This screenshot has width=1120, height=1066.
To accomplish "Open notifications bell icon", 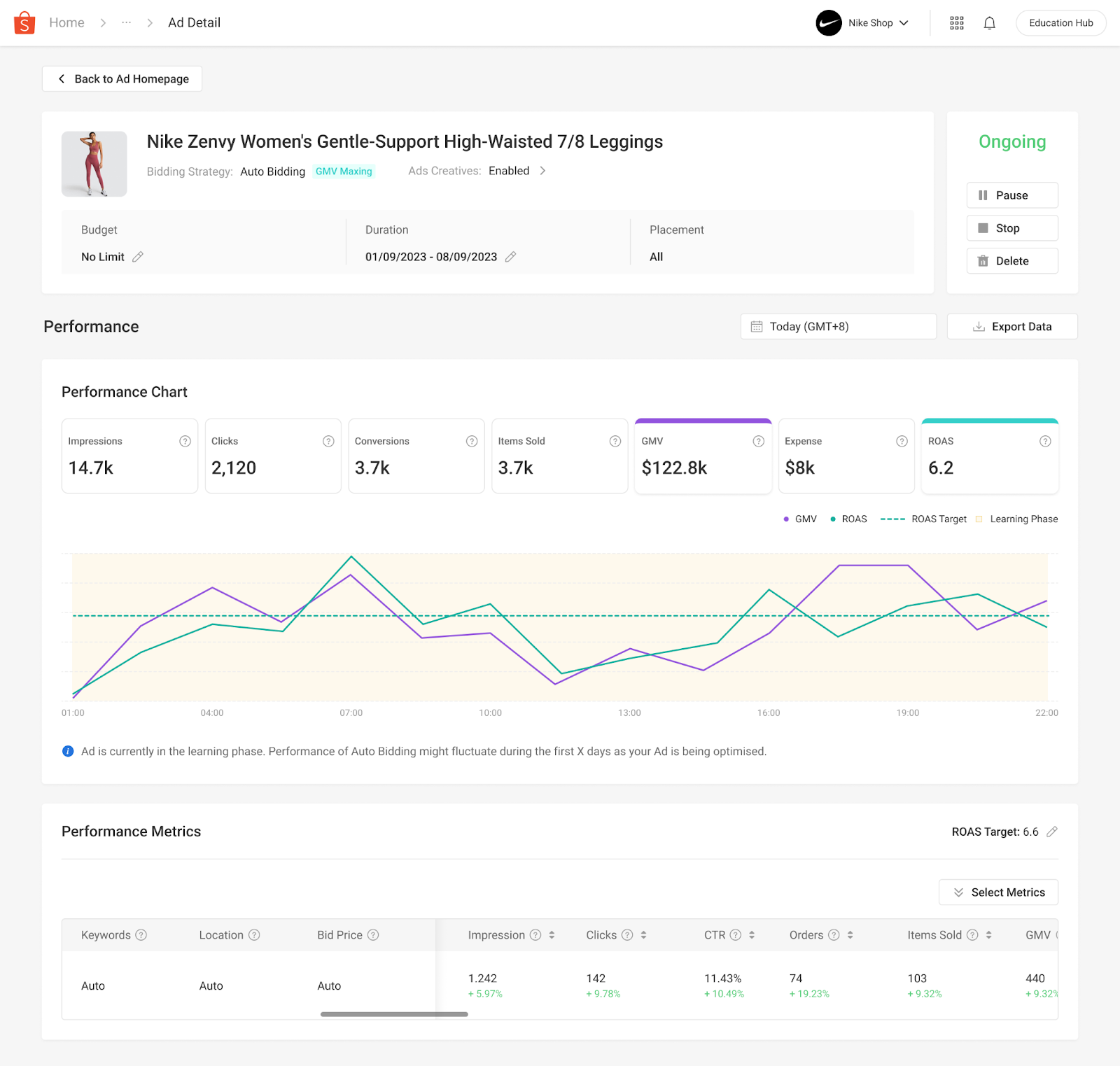I will tap(989, 23).
